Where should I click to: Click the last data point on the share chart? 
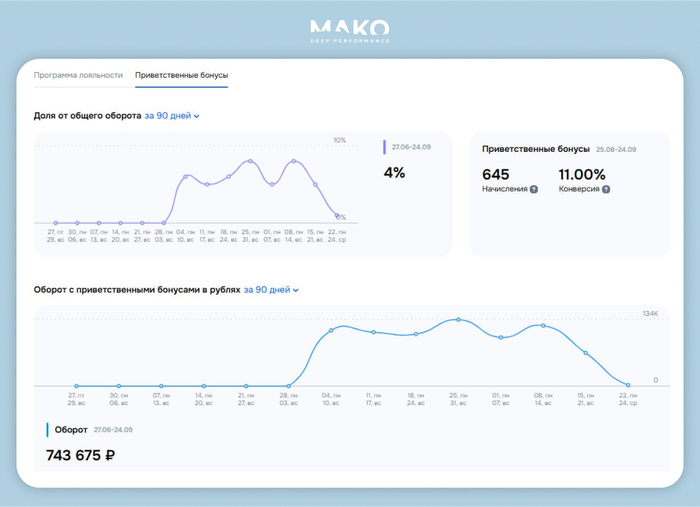tap(337, 215)
